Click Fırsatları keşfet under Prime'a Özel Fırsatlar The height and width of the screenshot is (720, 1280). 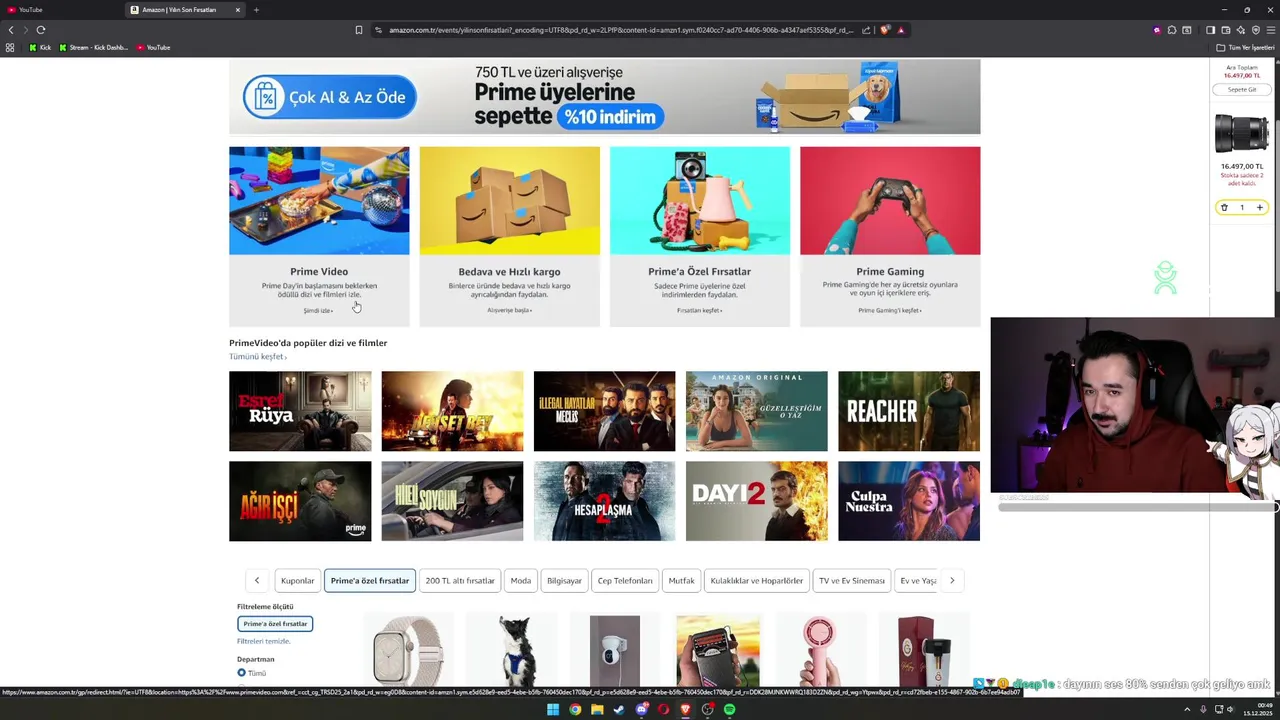click(x=699, y=310)
